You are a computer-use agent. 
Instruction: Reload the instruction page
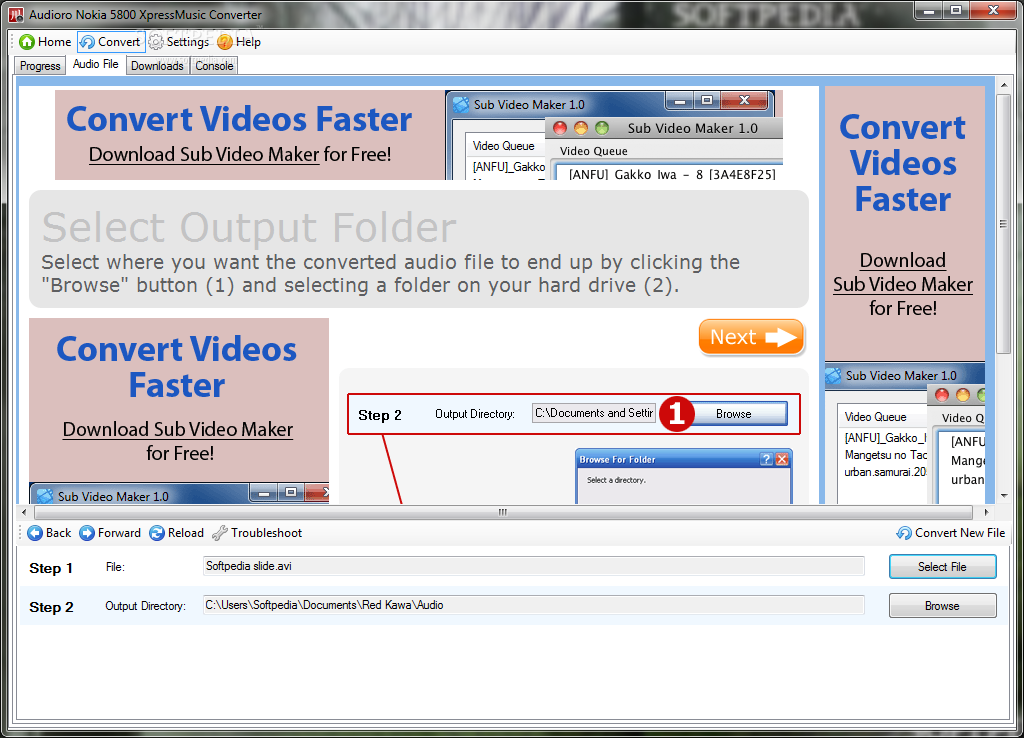176,533
